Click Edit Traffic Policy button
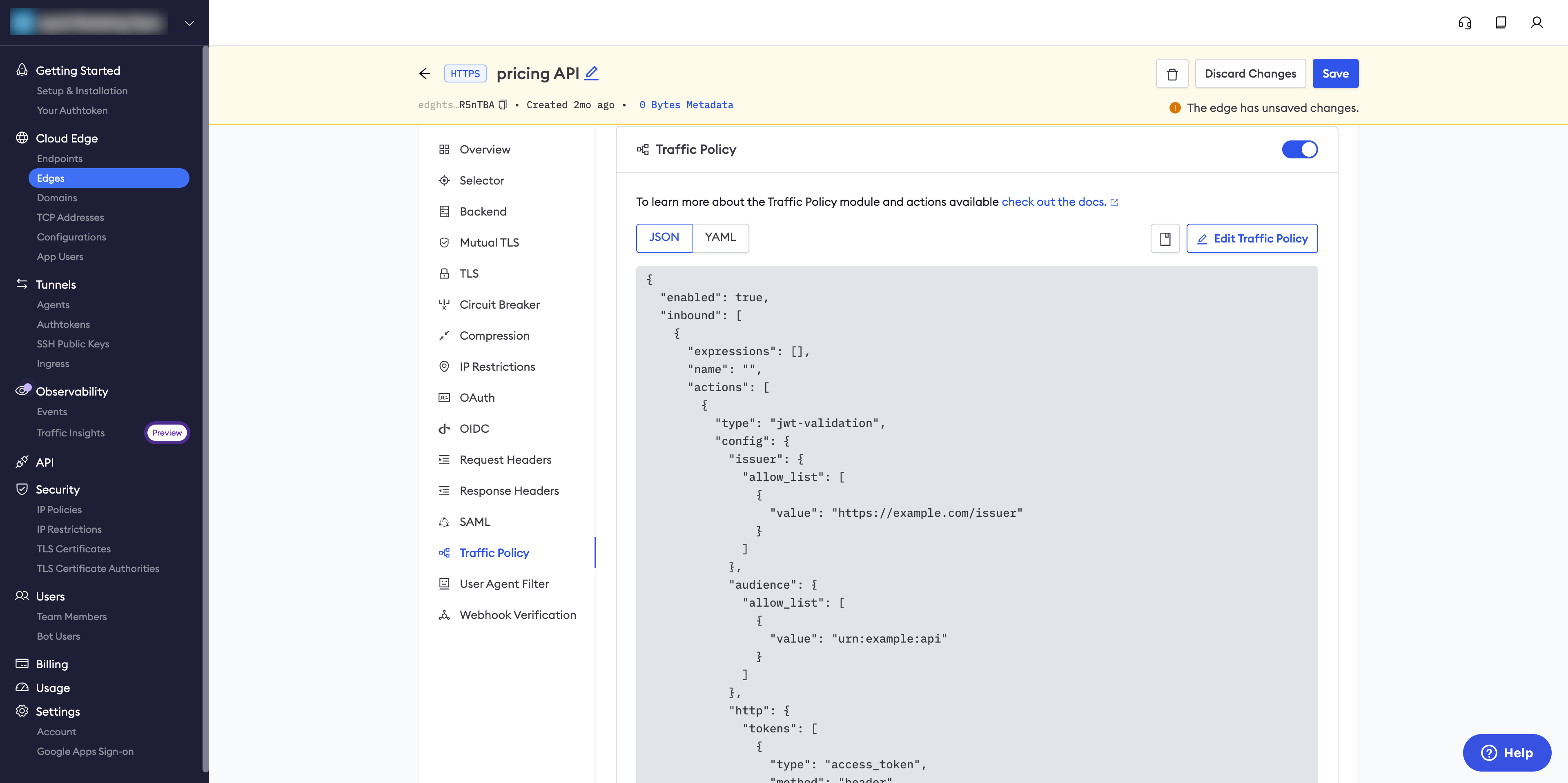Viewport: 1568px width, 783px height. click(1252, 238)
